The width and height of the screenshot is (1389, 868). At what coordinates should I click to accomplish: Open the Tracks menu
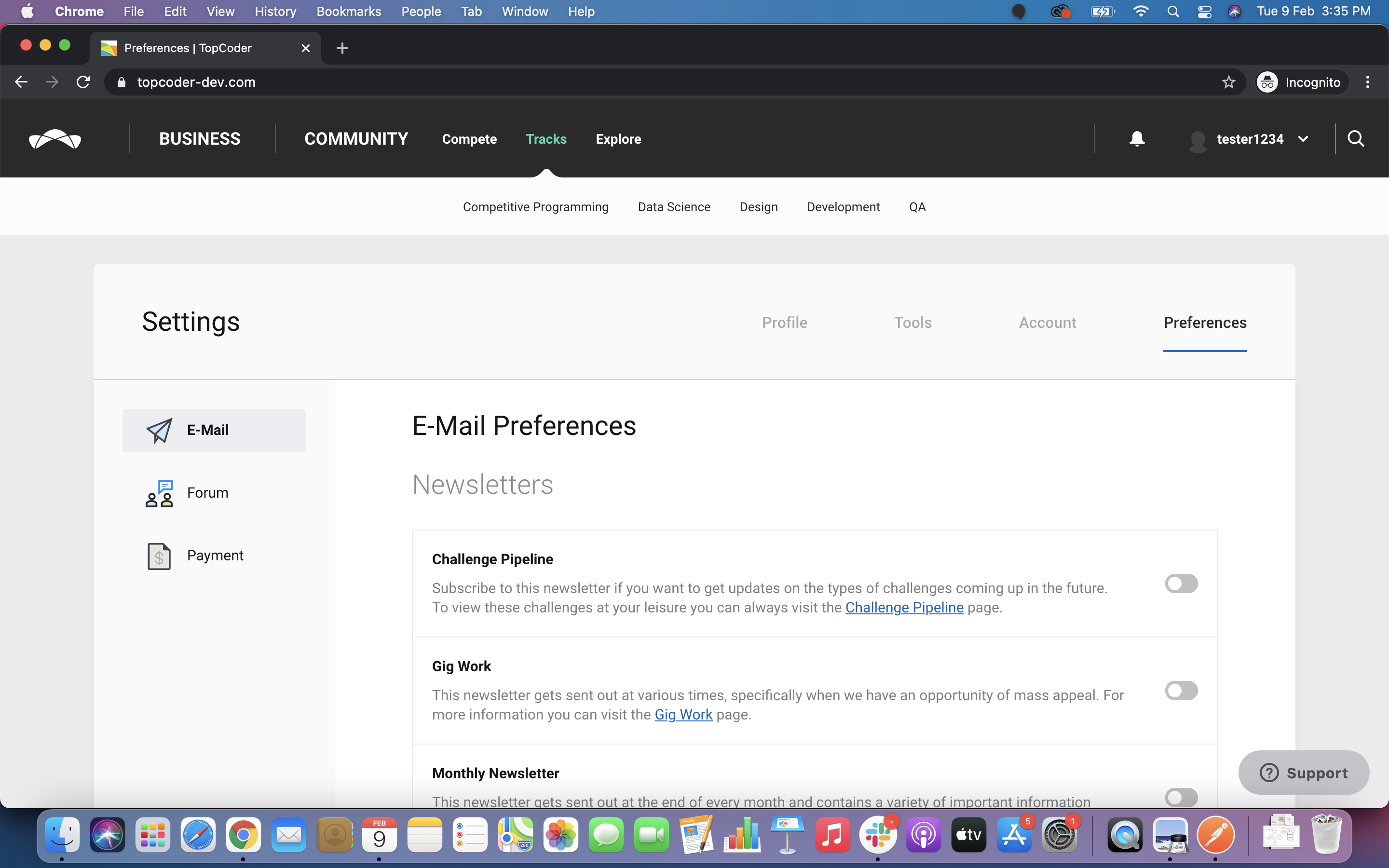coord(546,139)
